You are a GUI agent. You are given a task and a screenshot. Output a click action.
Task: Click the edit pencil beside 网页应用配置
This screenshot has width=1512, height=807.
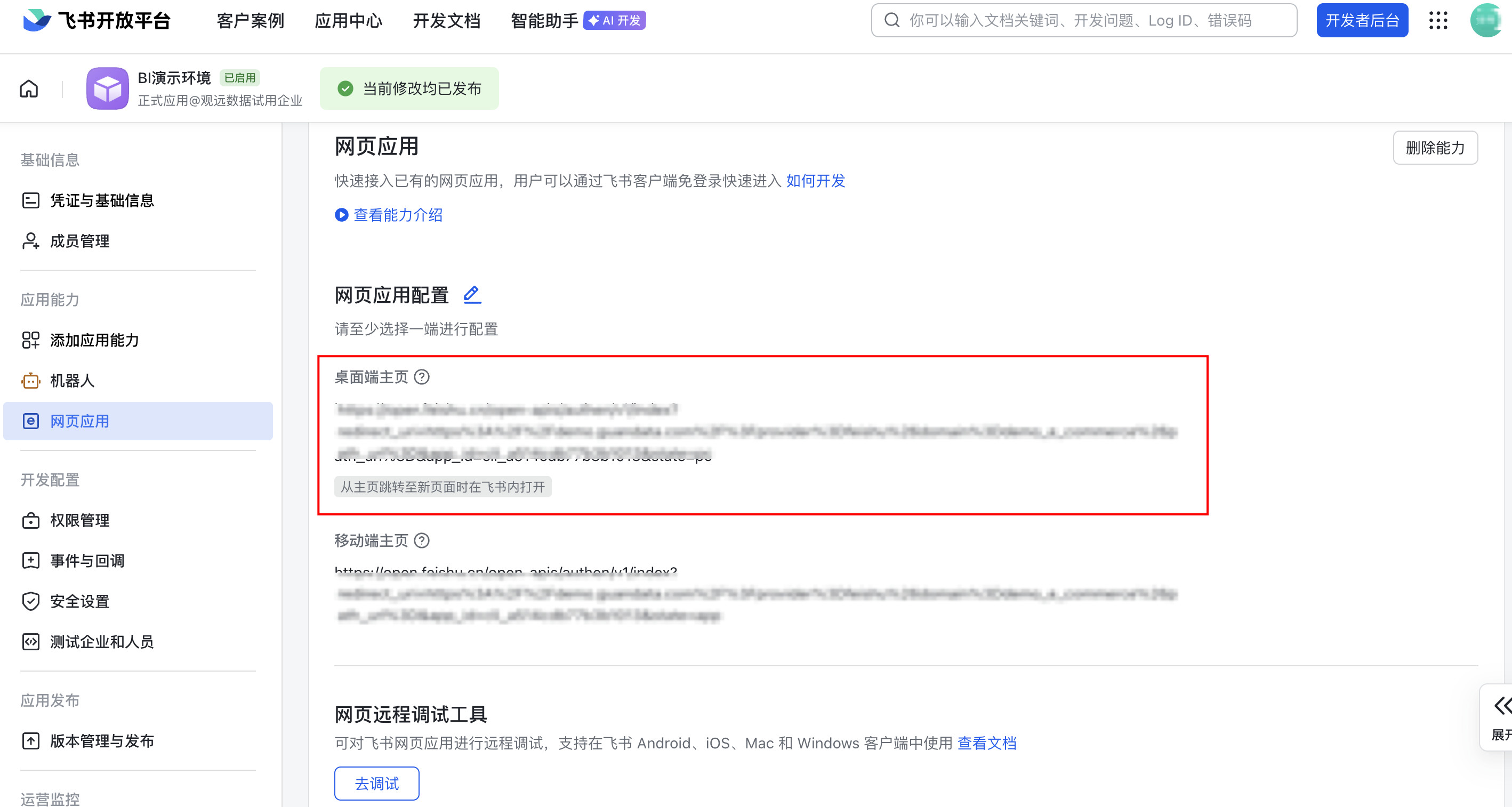472,295
